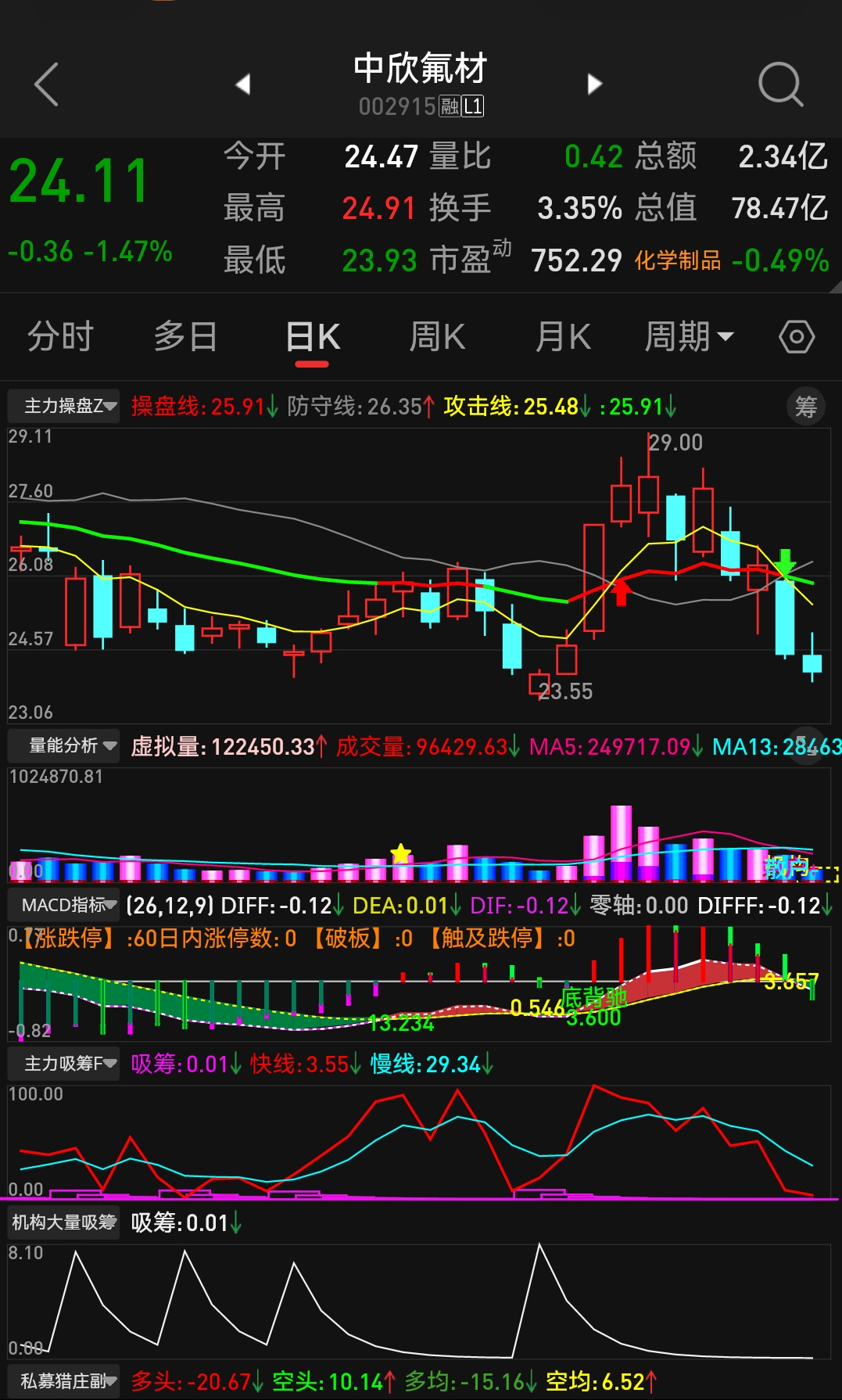The image size is (842, 1400).
Task: Tap 总额 value 2.34亿
Action: pos(783,157)
